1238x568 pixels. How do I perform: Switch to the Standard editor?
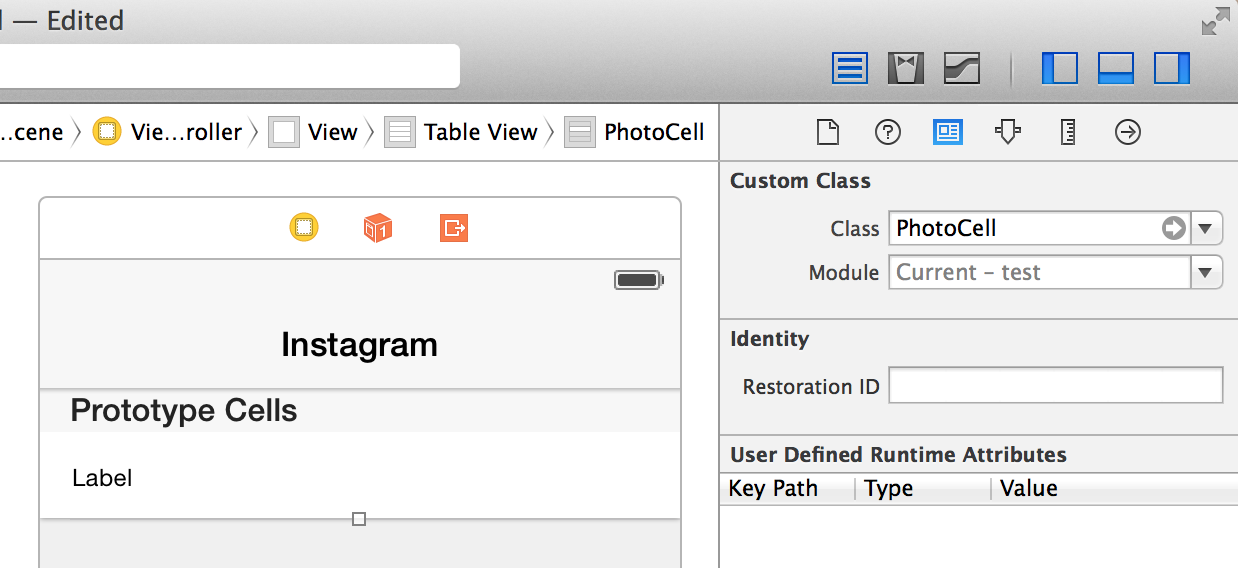[x=850, y=68]
